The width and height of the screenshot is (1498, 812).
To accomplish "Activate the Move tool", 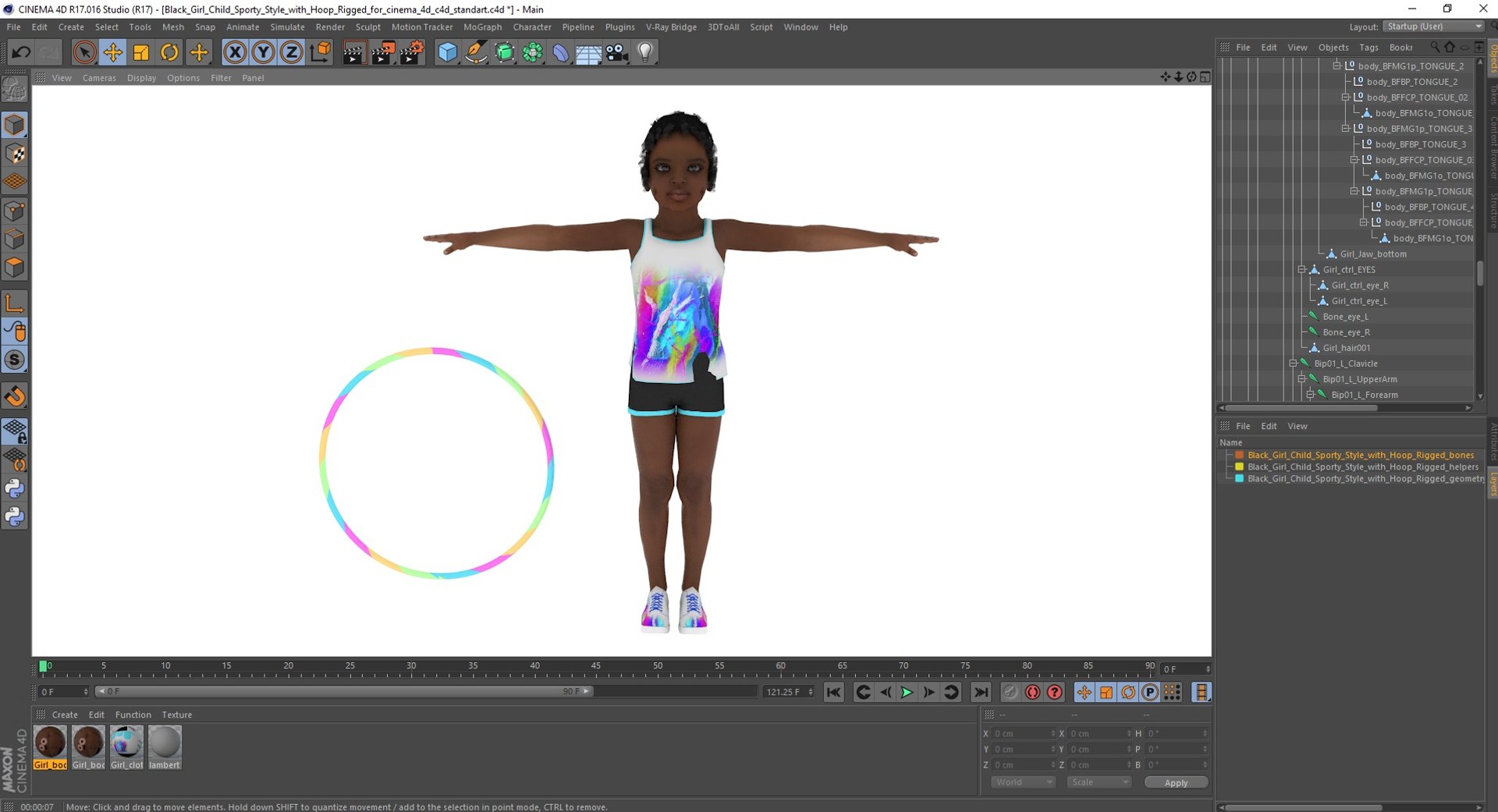I will click(x=113, y=52).
